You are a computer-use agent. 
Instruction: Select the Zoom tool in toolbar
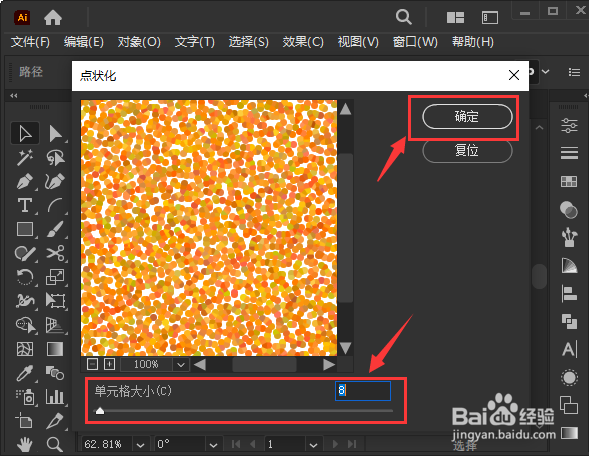click(x=55, y=444)
